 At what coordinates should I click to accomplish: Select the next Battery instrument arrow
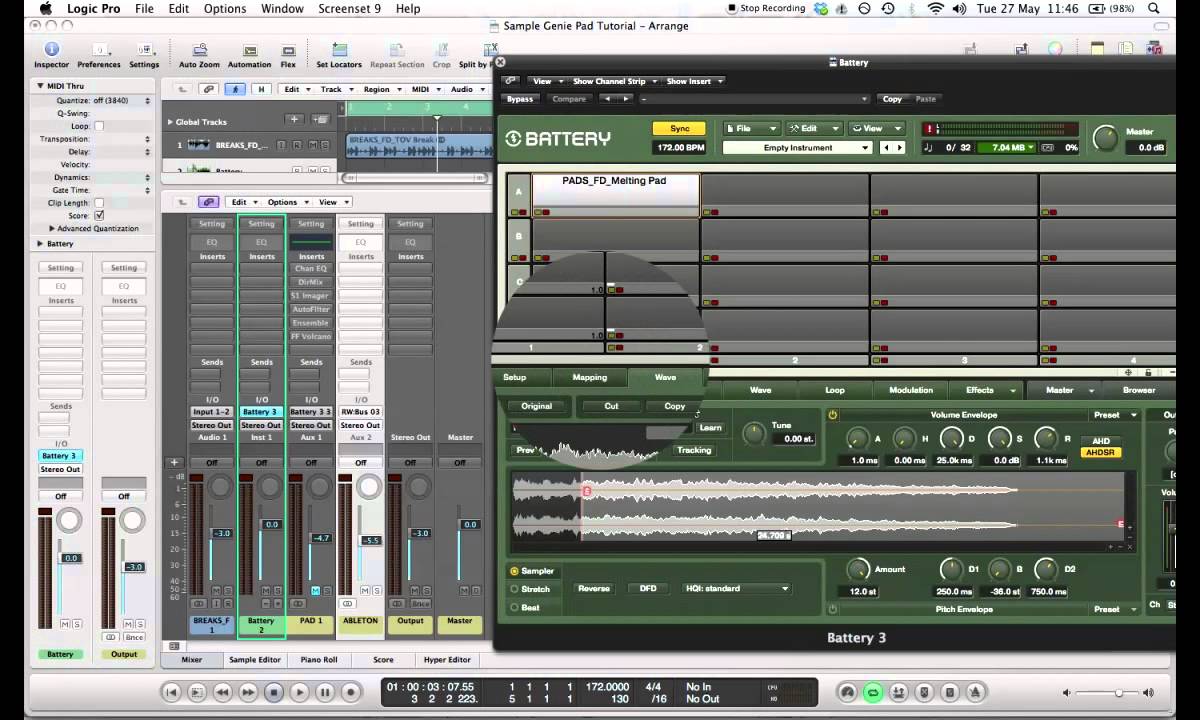pyautogui.click(x=899, y=148)
